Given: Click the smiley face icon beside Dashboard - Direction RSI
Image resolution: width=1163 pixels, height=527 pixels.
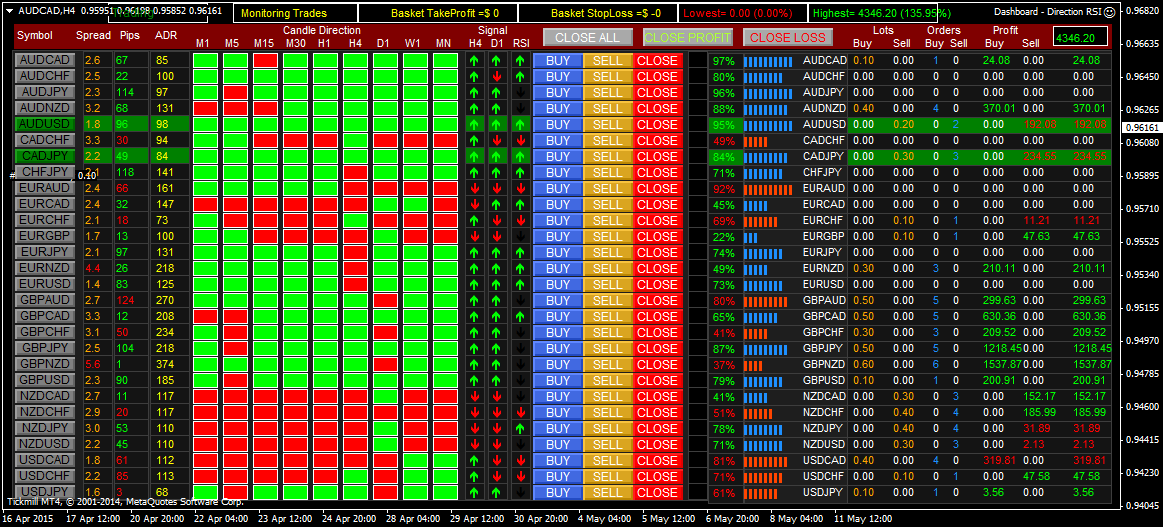Looking at the screenshot, I should (1109, 12).
